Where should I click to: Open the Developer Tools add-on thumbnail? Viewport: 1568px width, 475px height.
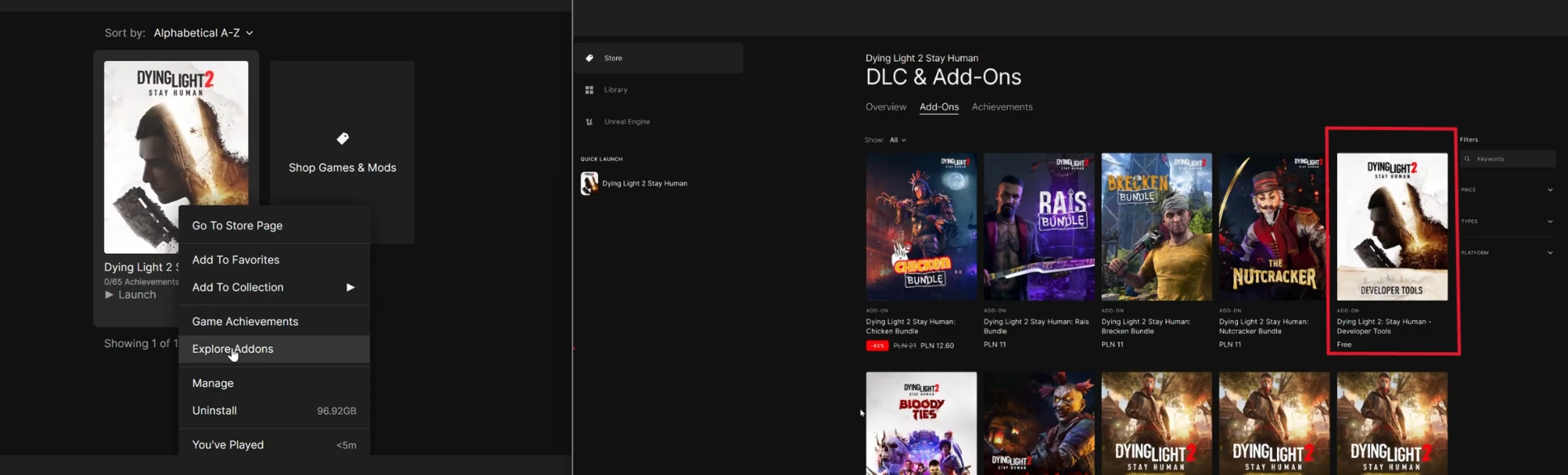click(x=1391, y=227)
